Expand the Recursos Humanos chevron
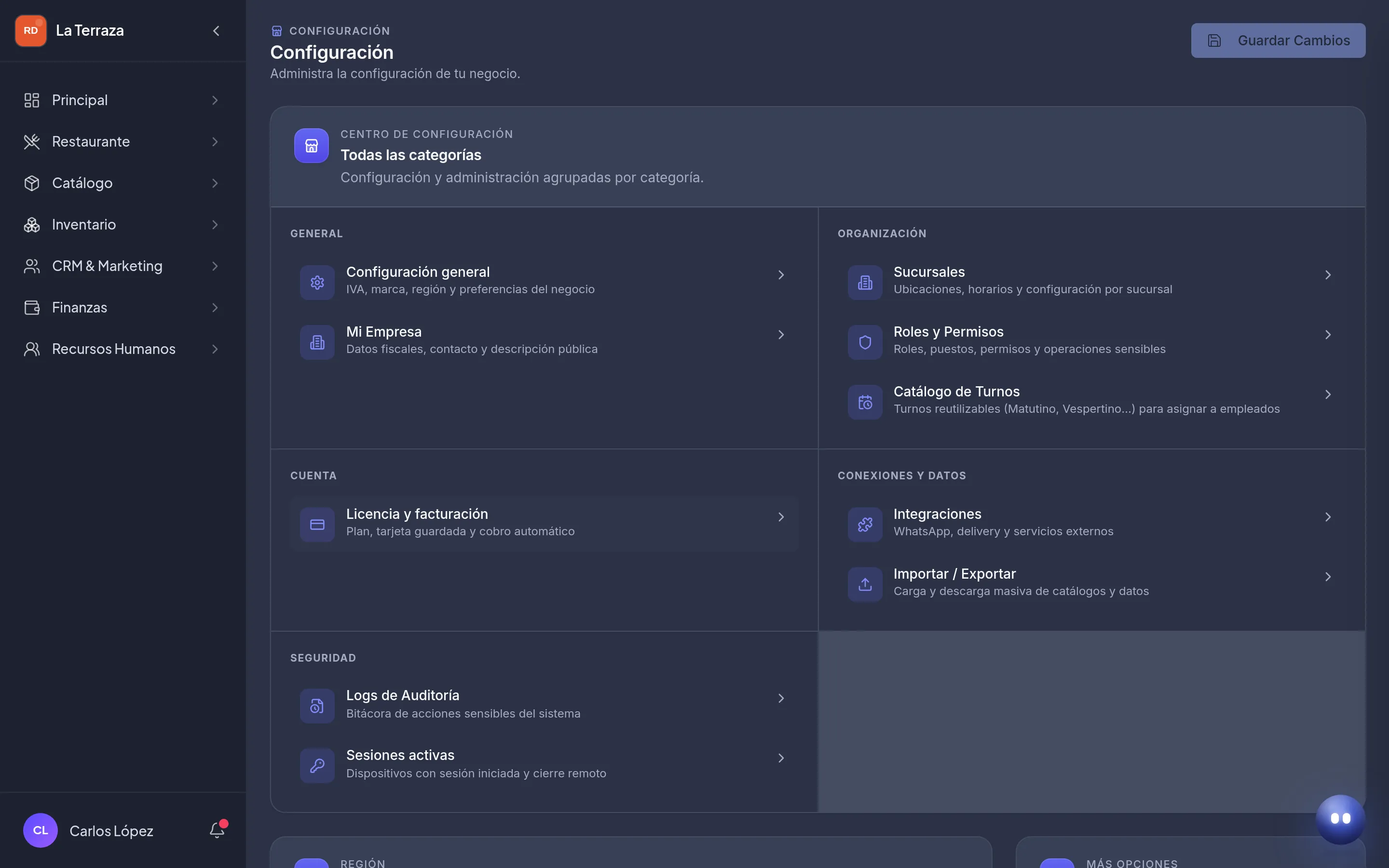The width and height of the screenshot is (1389, 868). (215, 349)
